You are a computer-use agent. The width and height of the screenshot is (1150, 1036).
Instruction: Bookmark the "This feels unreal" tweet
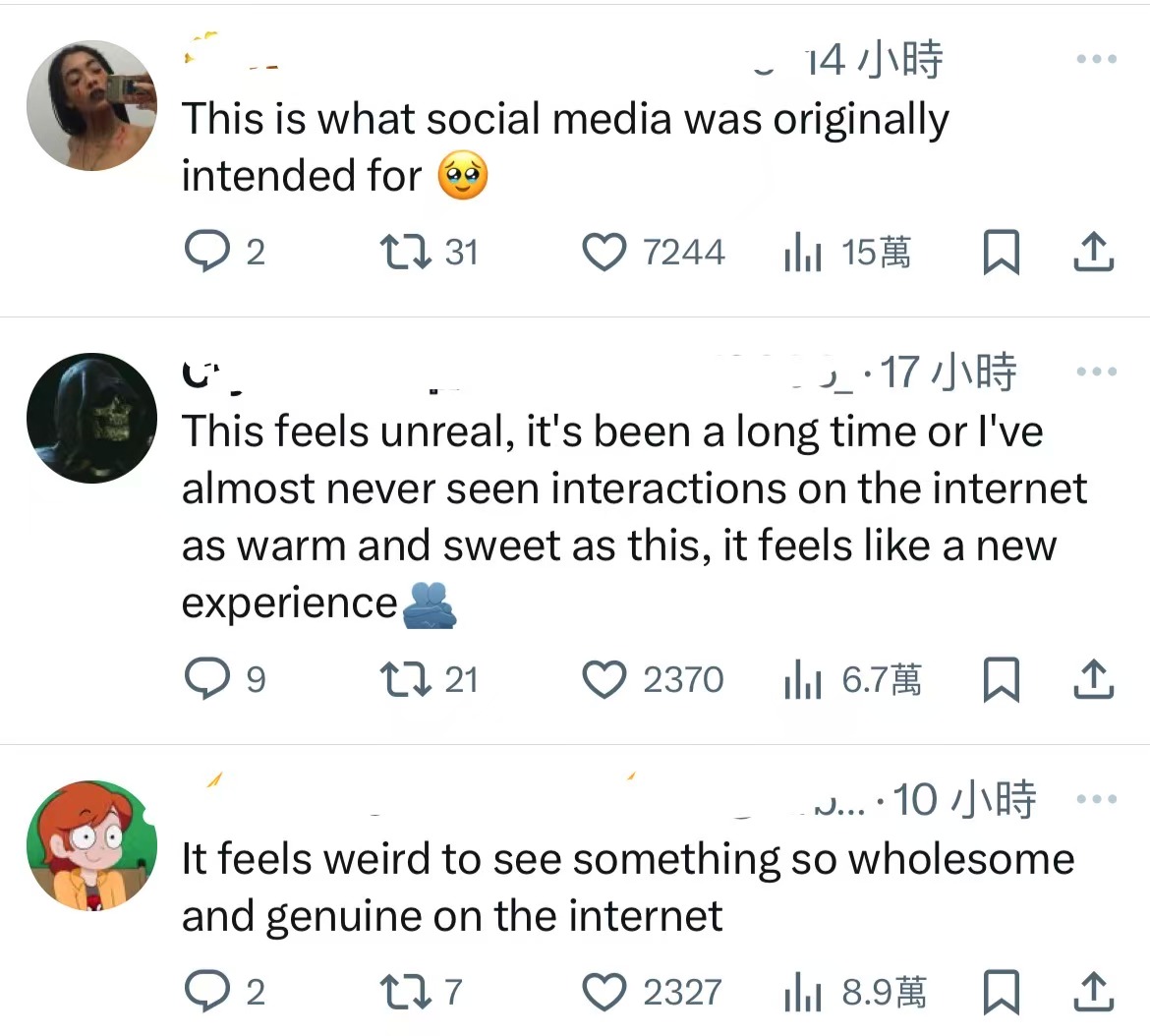click(1001, 680)
